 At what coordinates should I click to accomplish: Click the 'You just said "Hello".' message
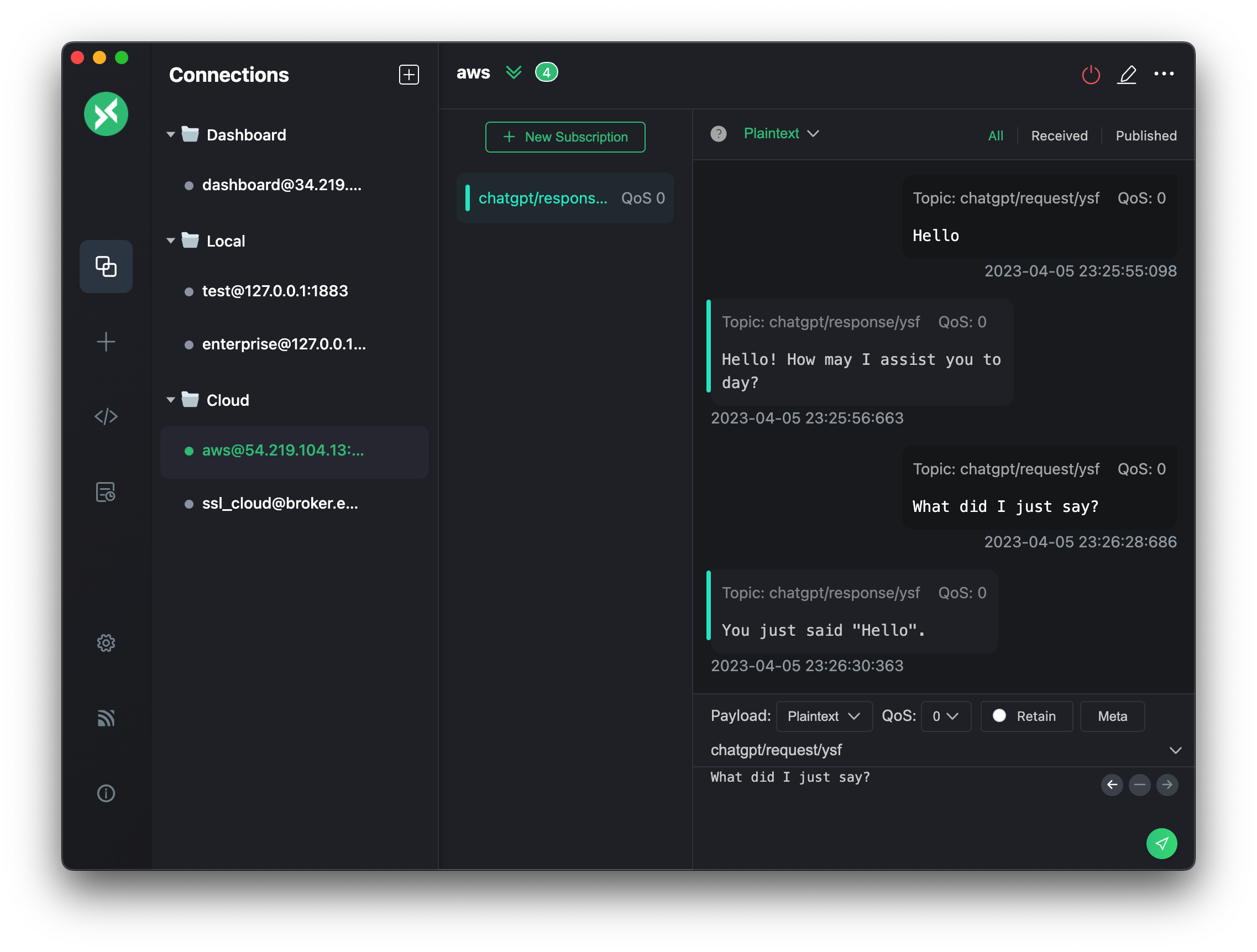[852, 611]
